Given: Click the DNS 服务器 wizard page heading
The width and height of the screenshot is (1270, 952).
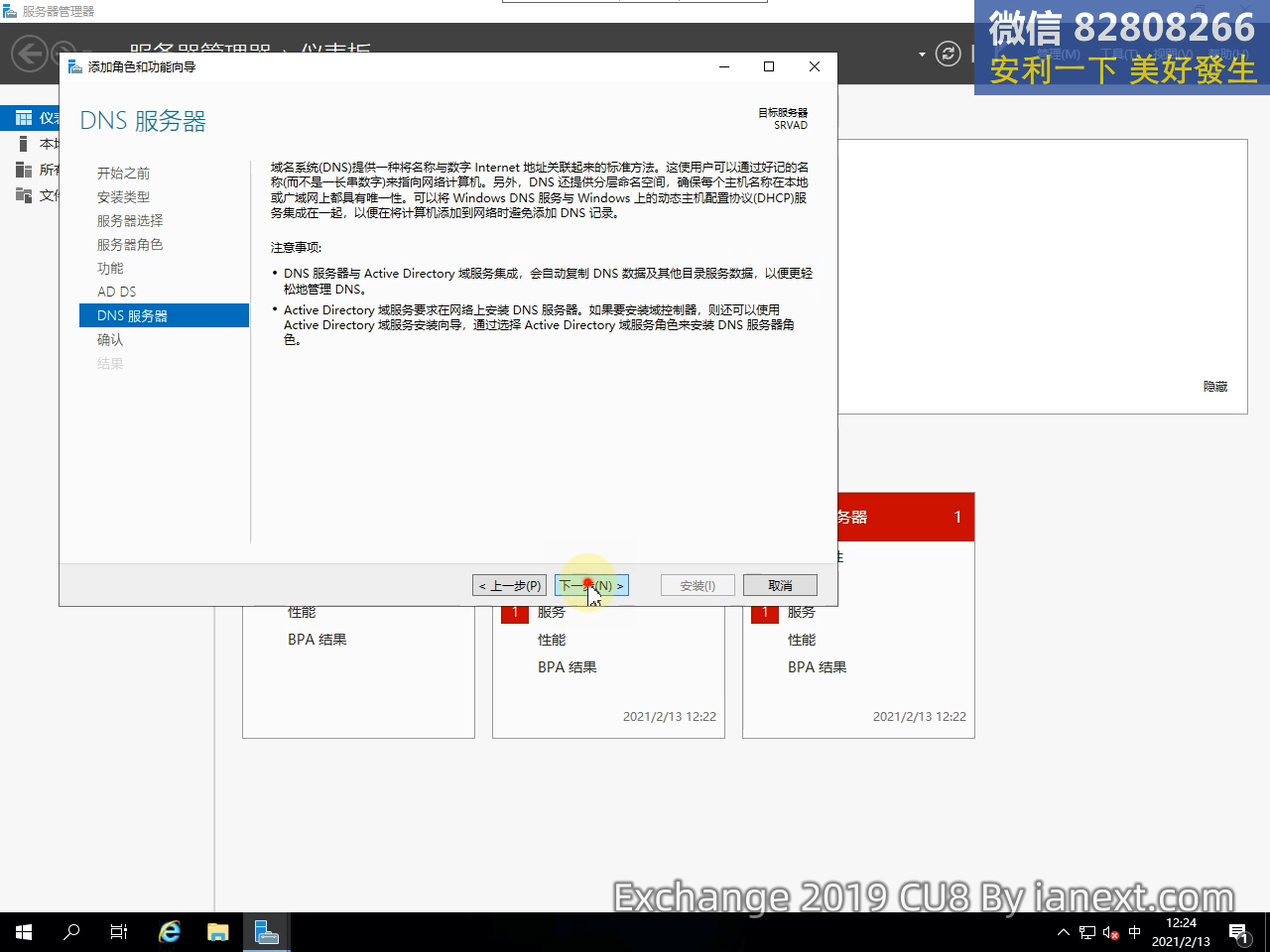Looking at the screenshot, I should pos(143,121).
